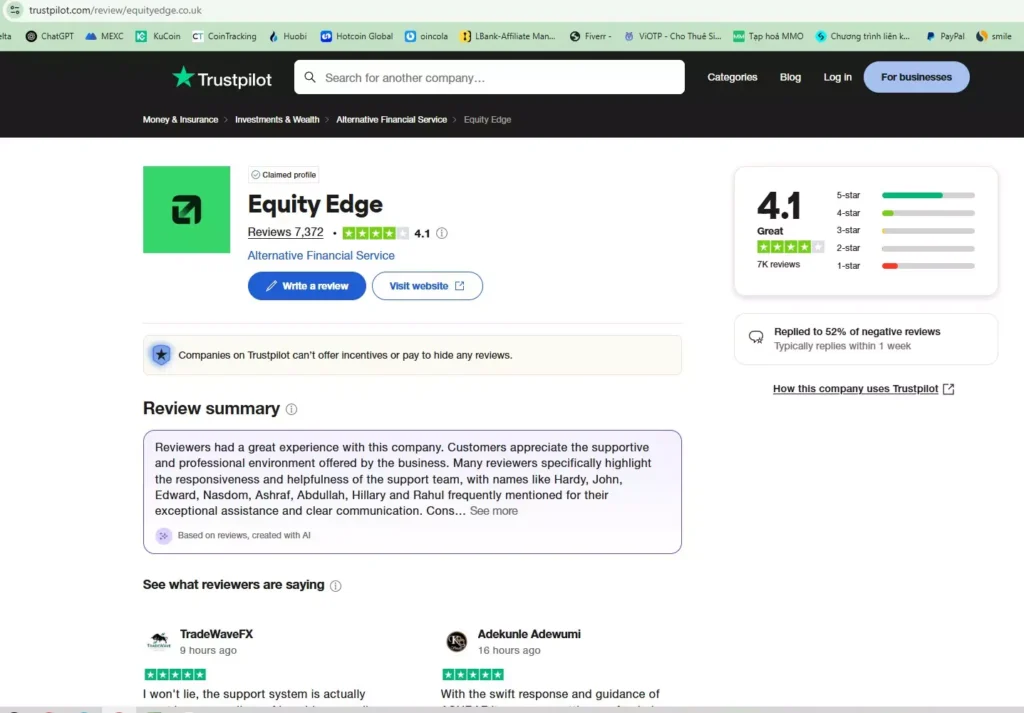Click the Write a review button
This screenshot has width=1024, height=713.
coord(306,286)
